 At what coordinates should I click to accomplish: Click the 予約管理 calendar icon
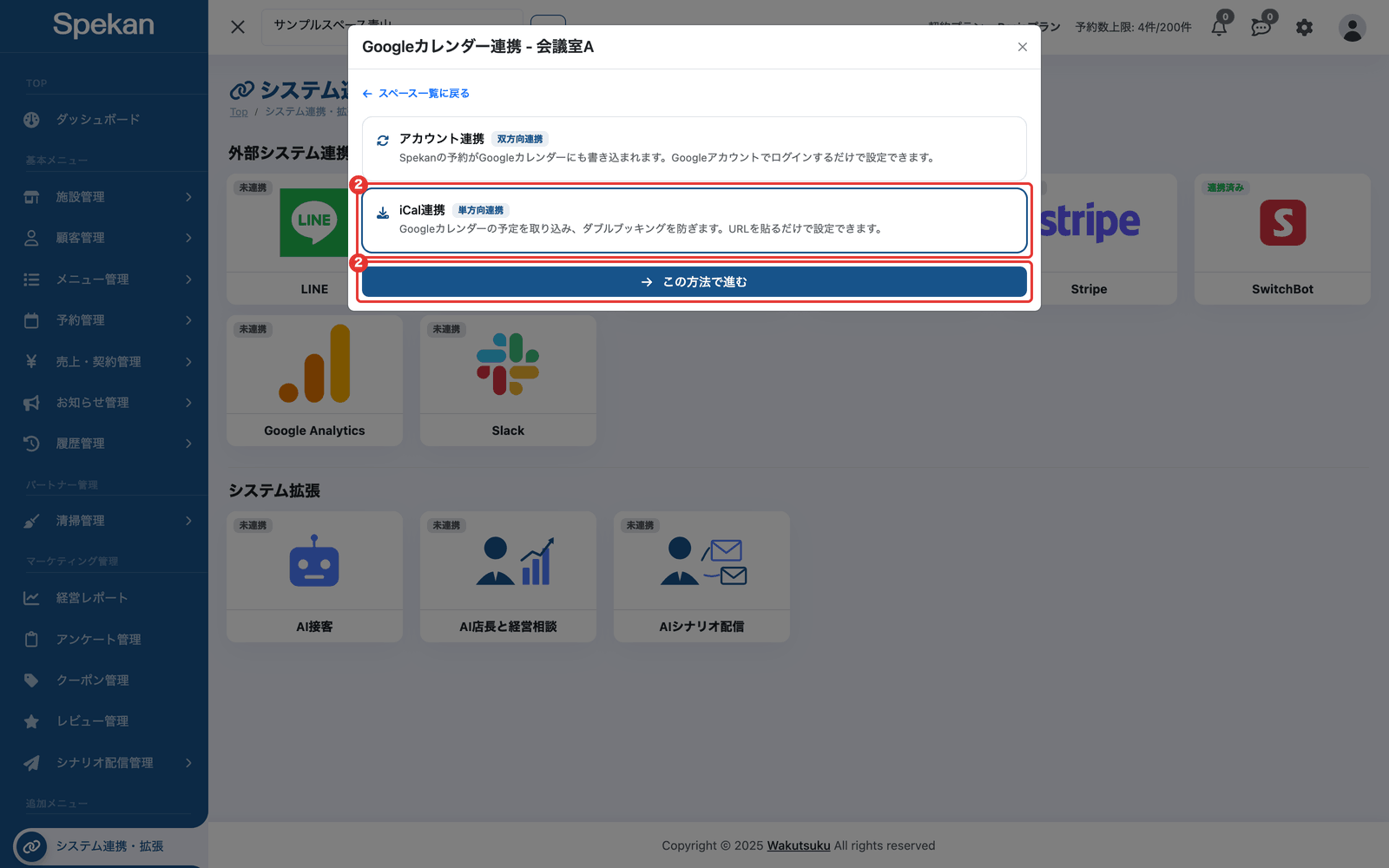tap(31, 320)
